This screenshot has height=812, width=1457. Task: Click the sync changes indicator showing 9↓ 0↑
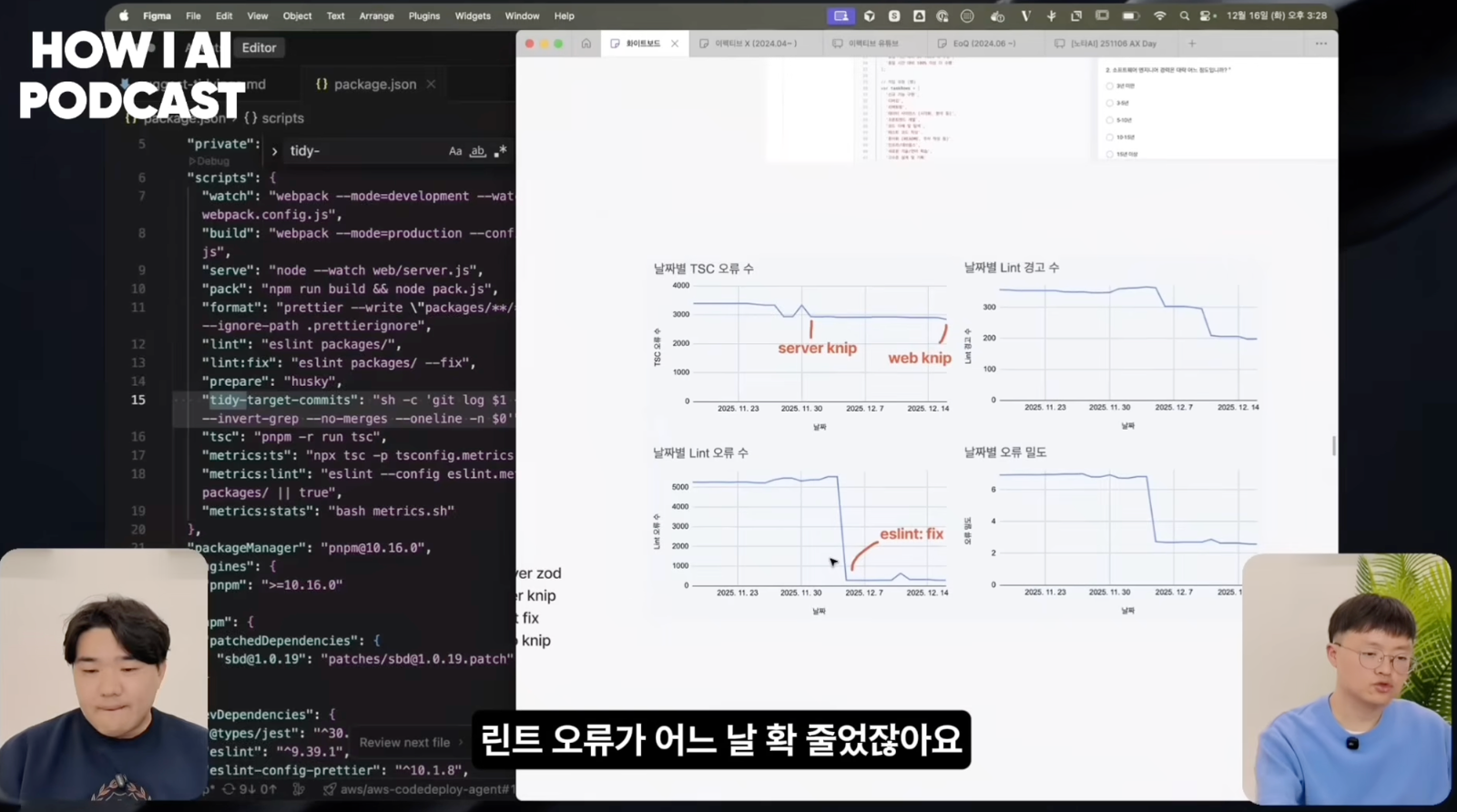250,789
